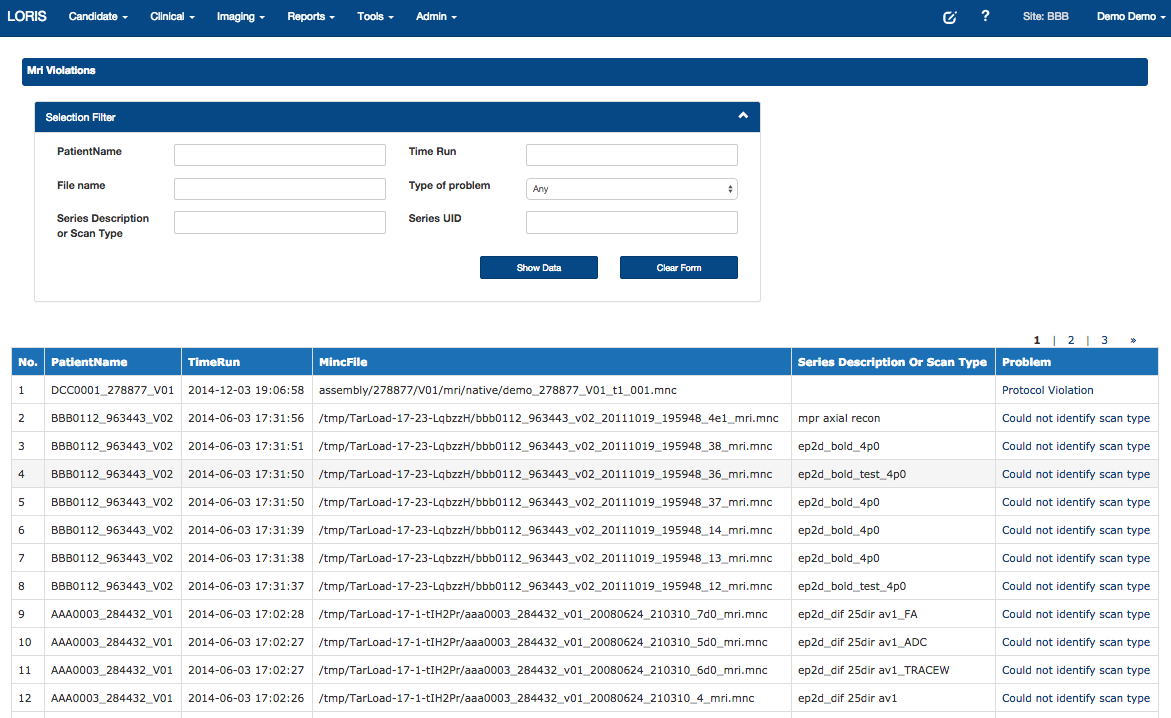The image size is (1171, 718).
Task: Expand the Admin menu
Action: coord(436,17)
